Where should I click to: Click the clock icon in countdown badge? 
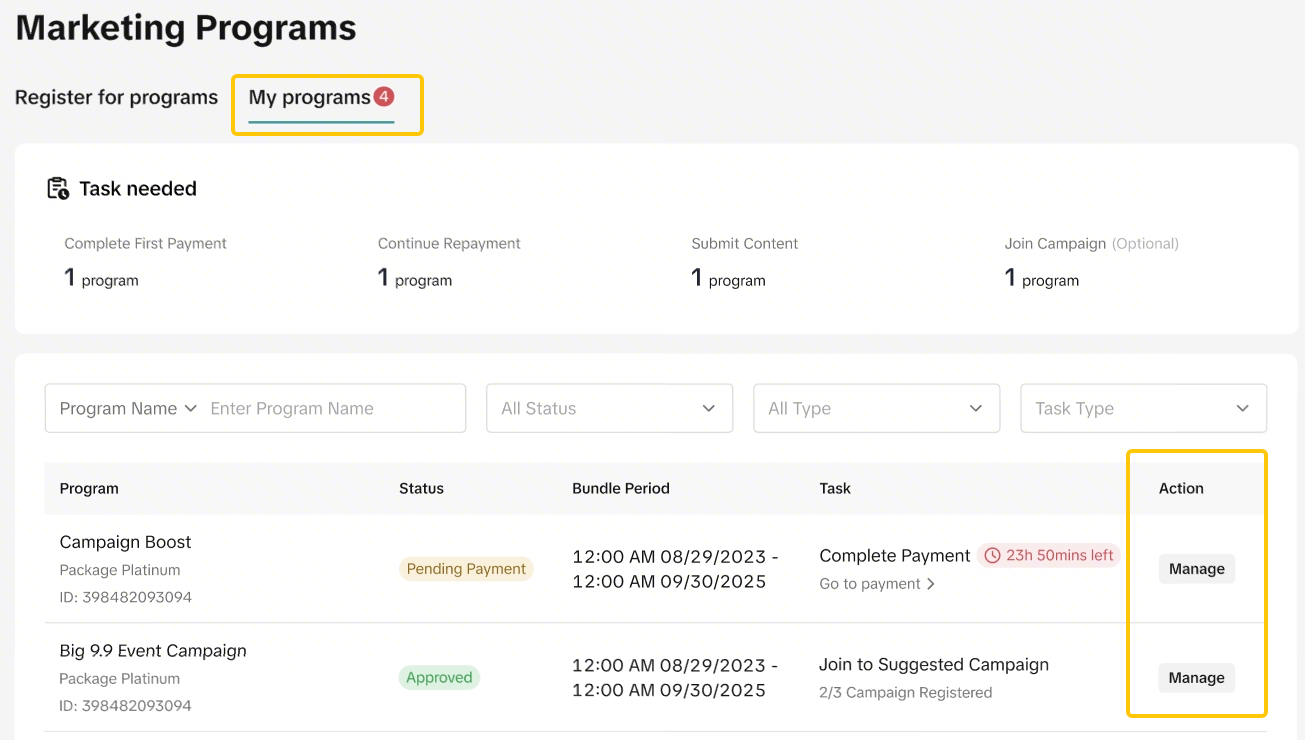[992, 556]
